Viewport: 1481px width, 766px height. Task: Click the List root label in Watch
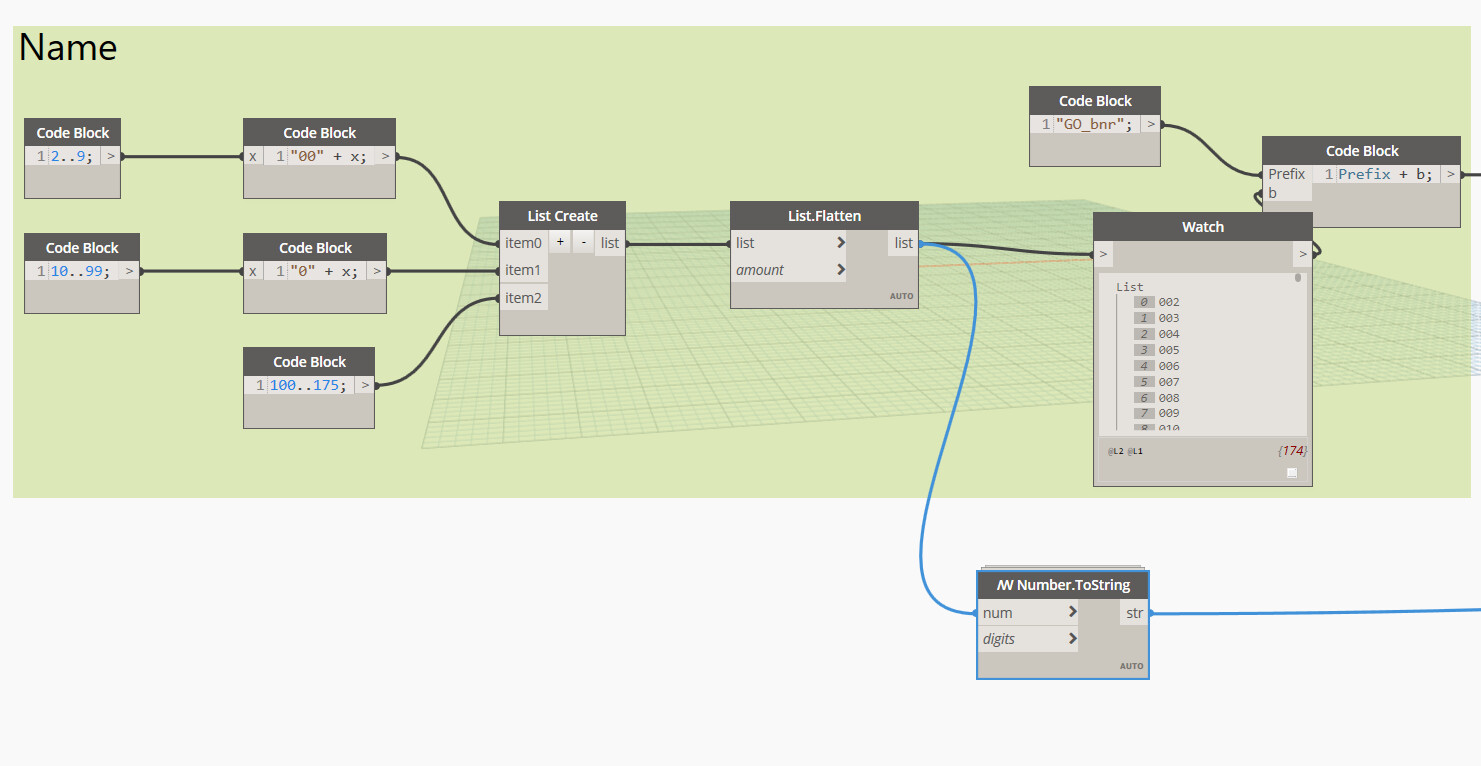[1130, 287]
